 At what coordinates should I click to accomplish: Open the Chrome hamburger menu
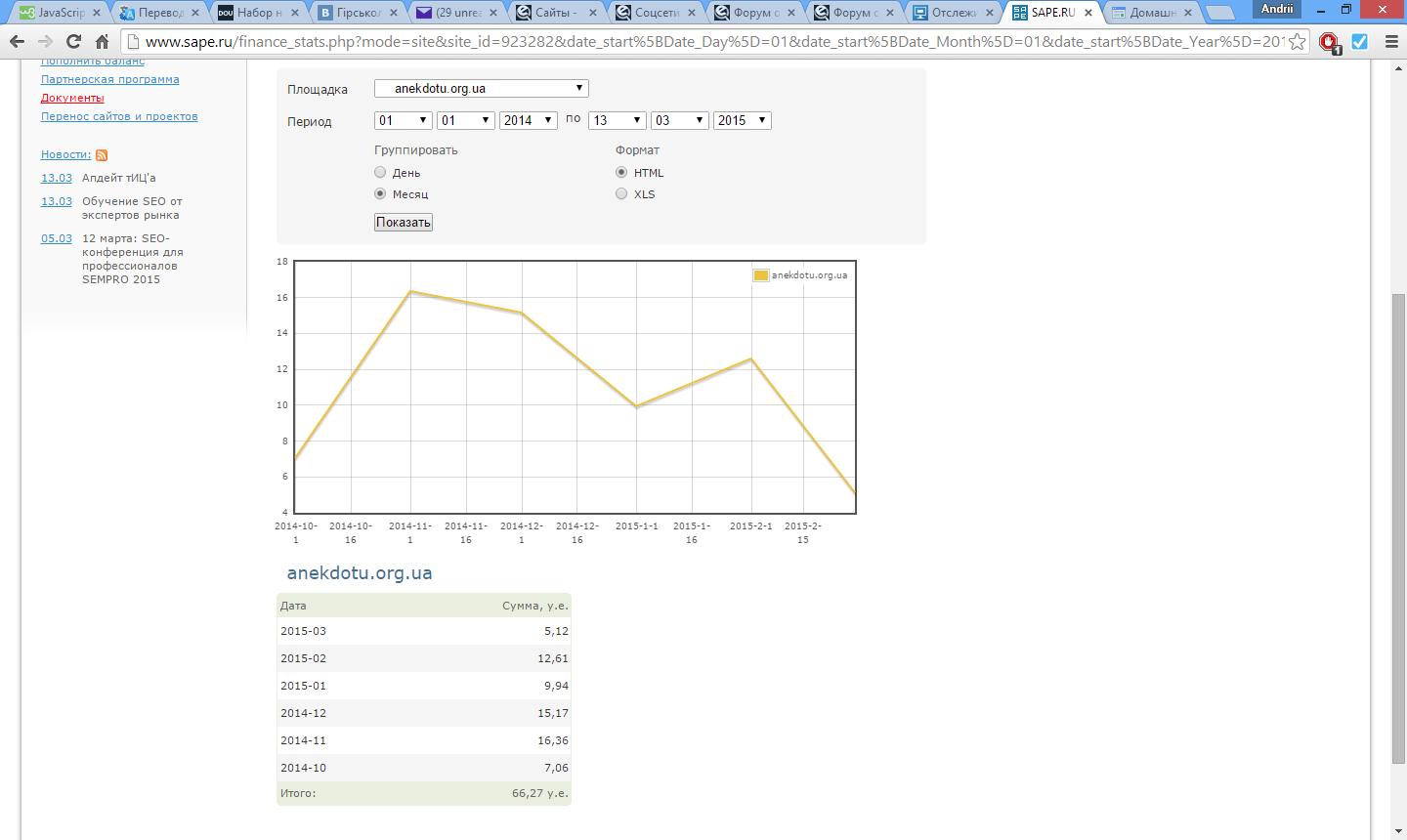pyautogui.click(x=1391, y=42)
